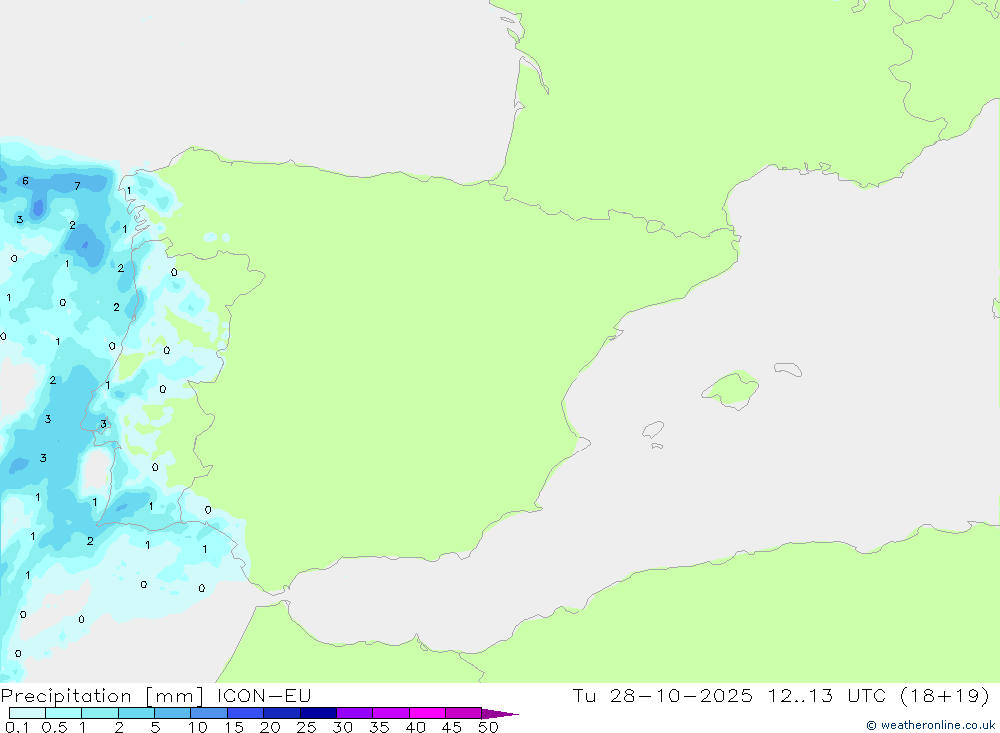Select the 2–5 mm legend color swatch
This screenshot has width=1000, height=733.
[136, 713]
